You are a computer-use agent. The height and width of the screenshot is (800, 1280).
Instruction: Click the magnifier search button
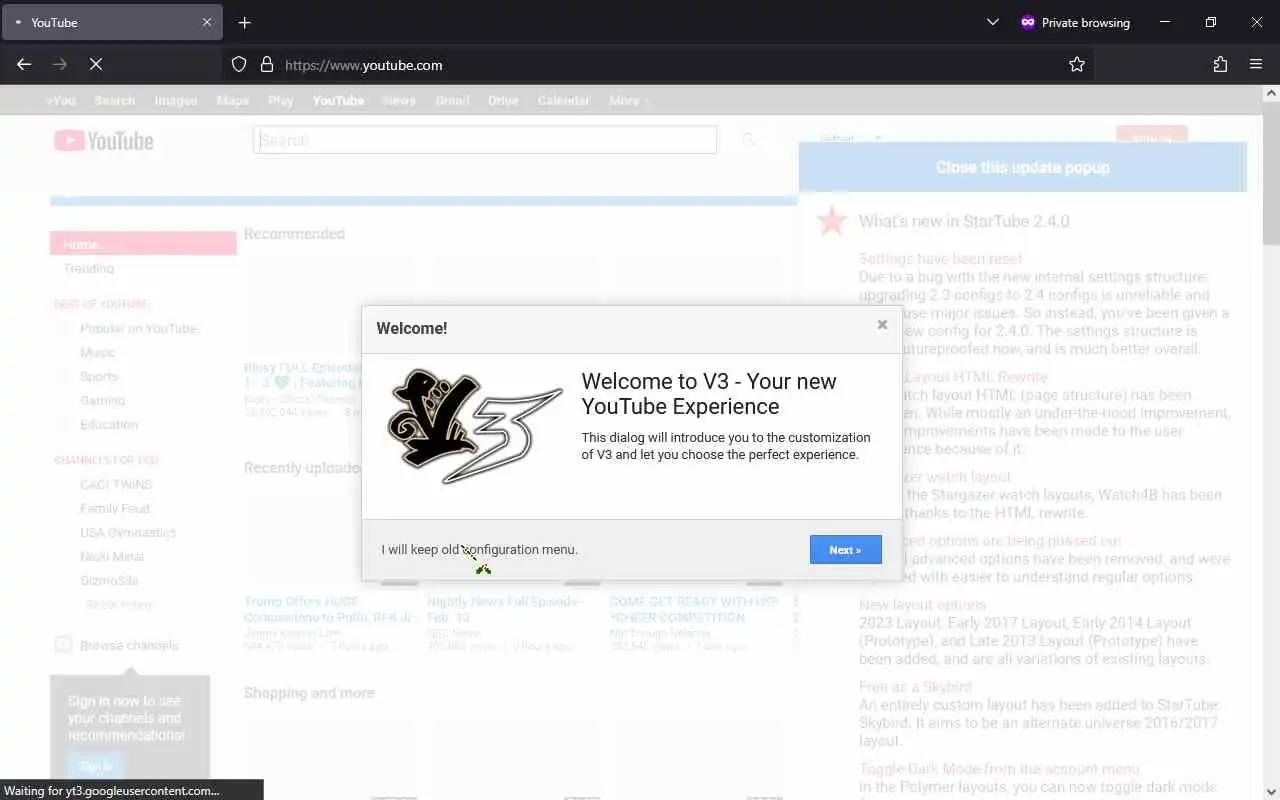point(748,140)
